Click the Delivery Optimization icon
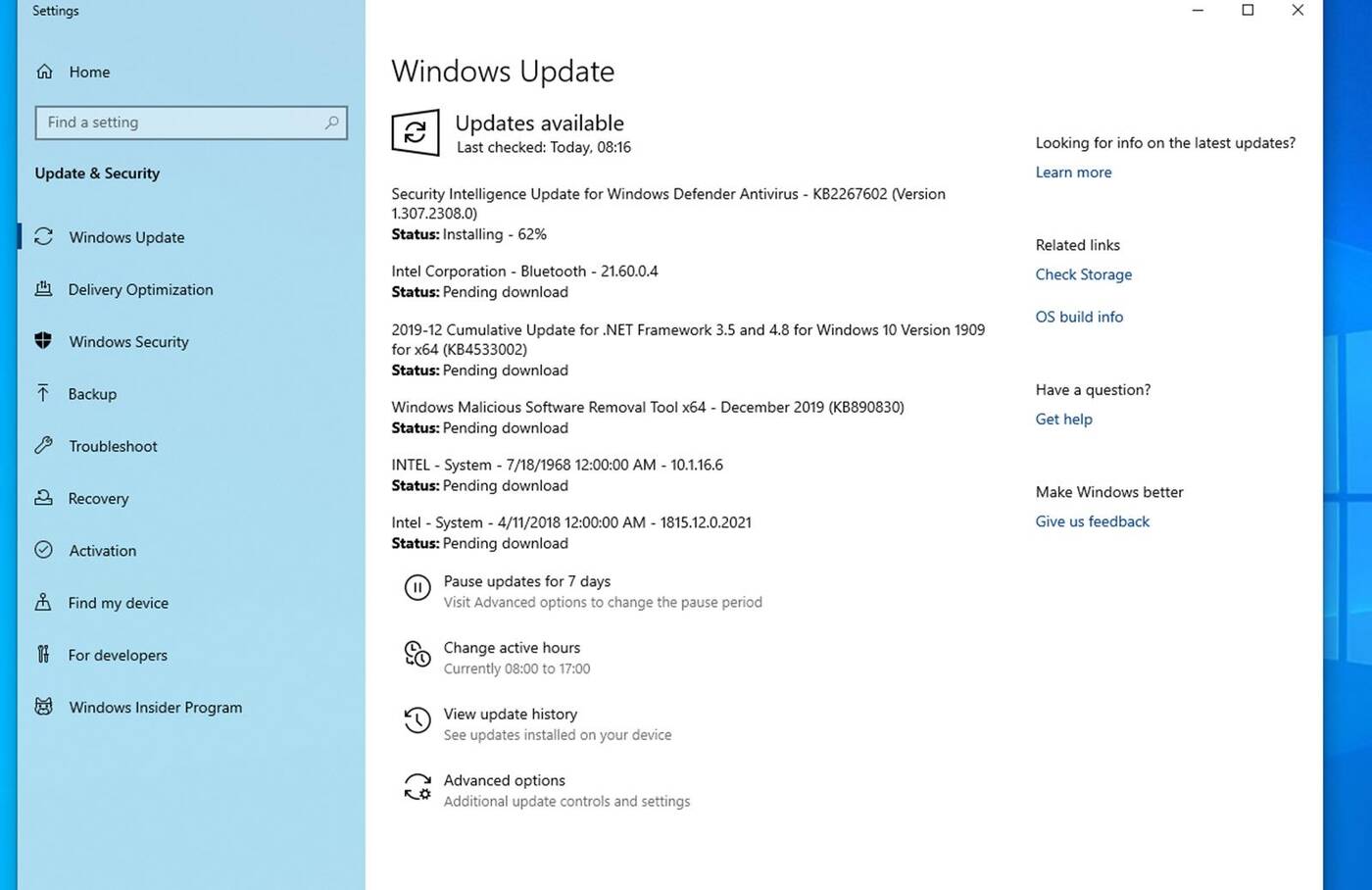 [x=44, y=289]
